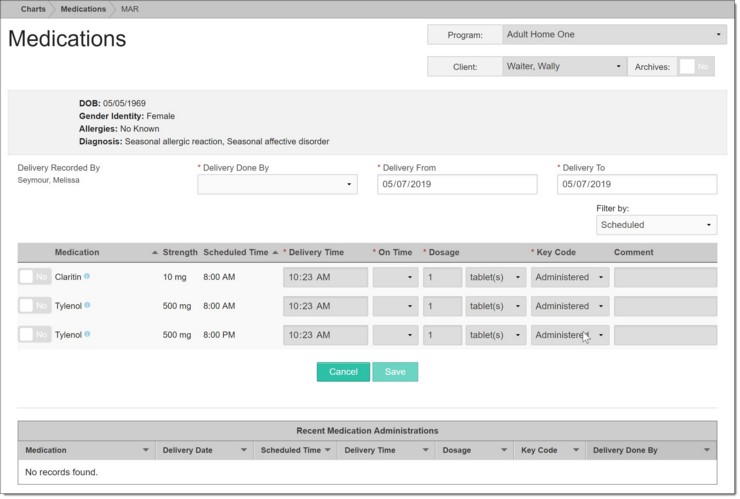Toggle the Claritin row switch on

point(35,277)
